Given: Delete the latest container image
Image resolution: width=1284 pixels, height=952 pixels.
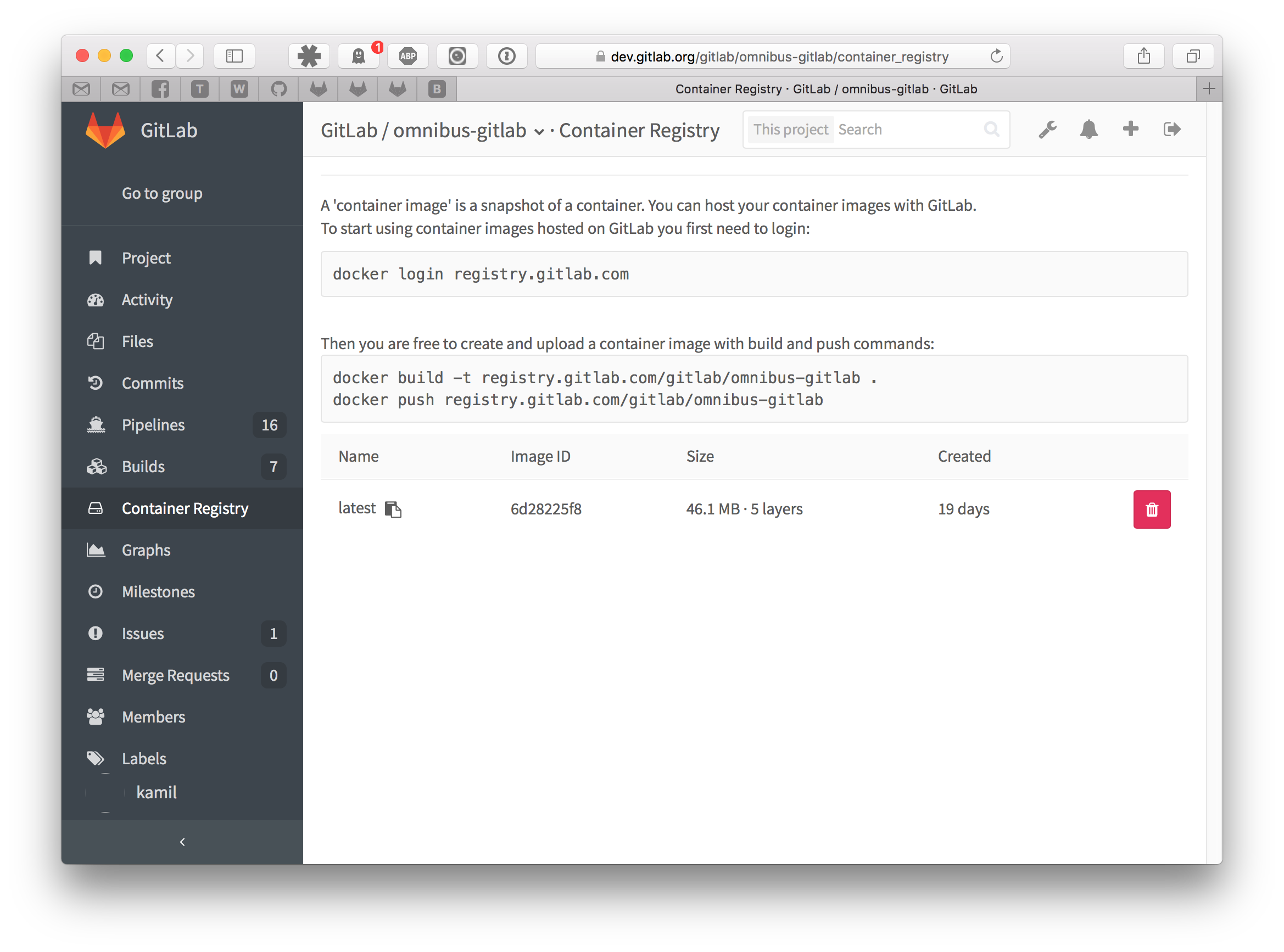Looking at the screenshot, I should [x=1152, y=509].
